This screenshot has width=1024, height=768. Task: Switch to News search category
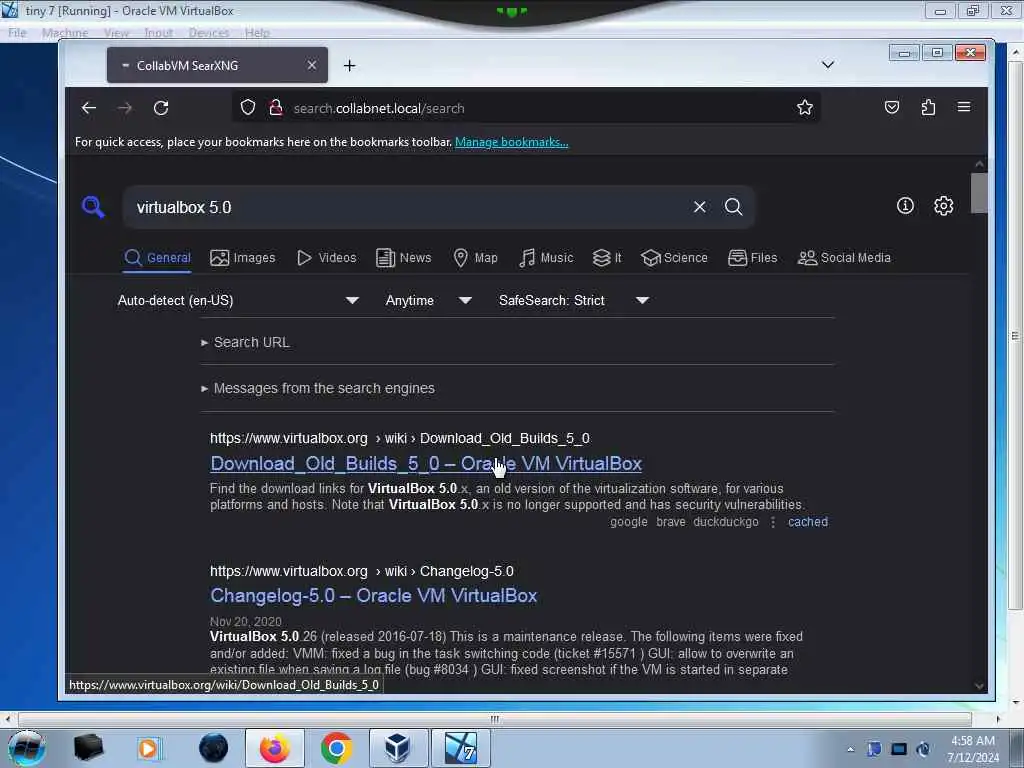[404, 257]
